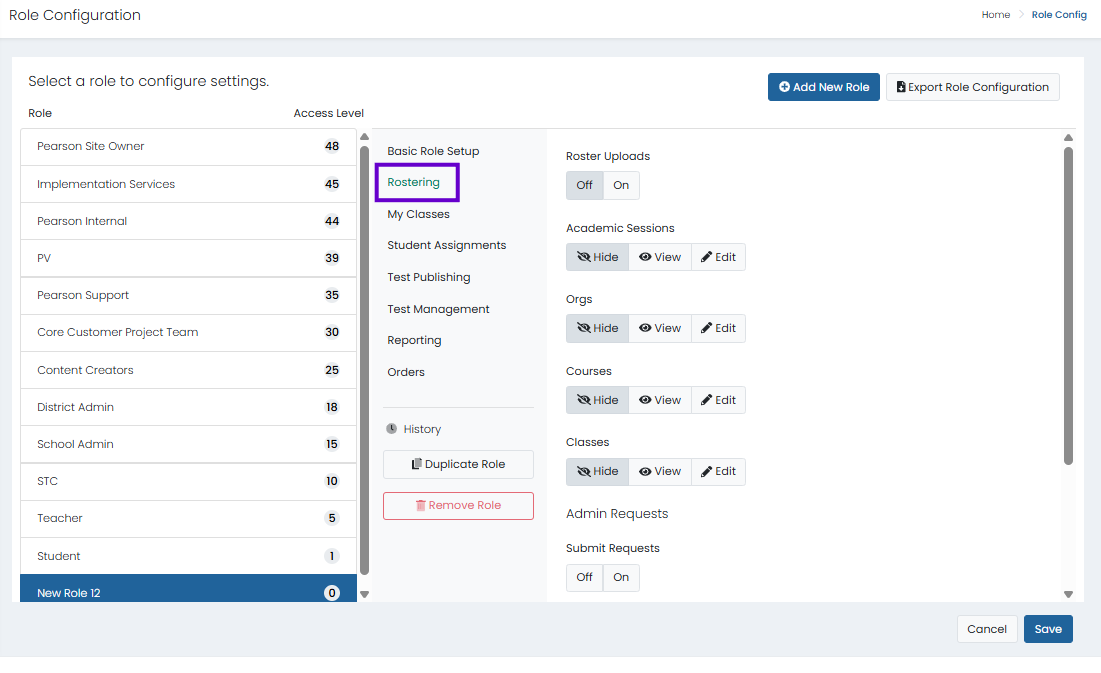The height and width of the screenshot is (673, 1101).
Task: Select the Content Creators role
Action: point(188,370)
